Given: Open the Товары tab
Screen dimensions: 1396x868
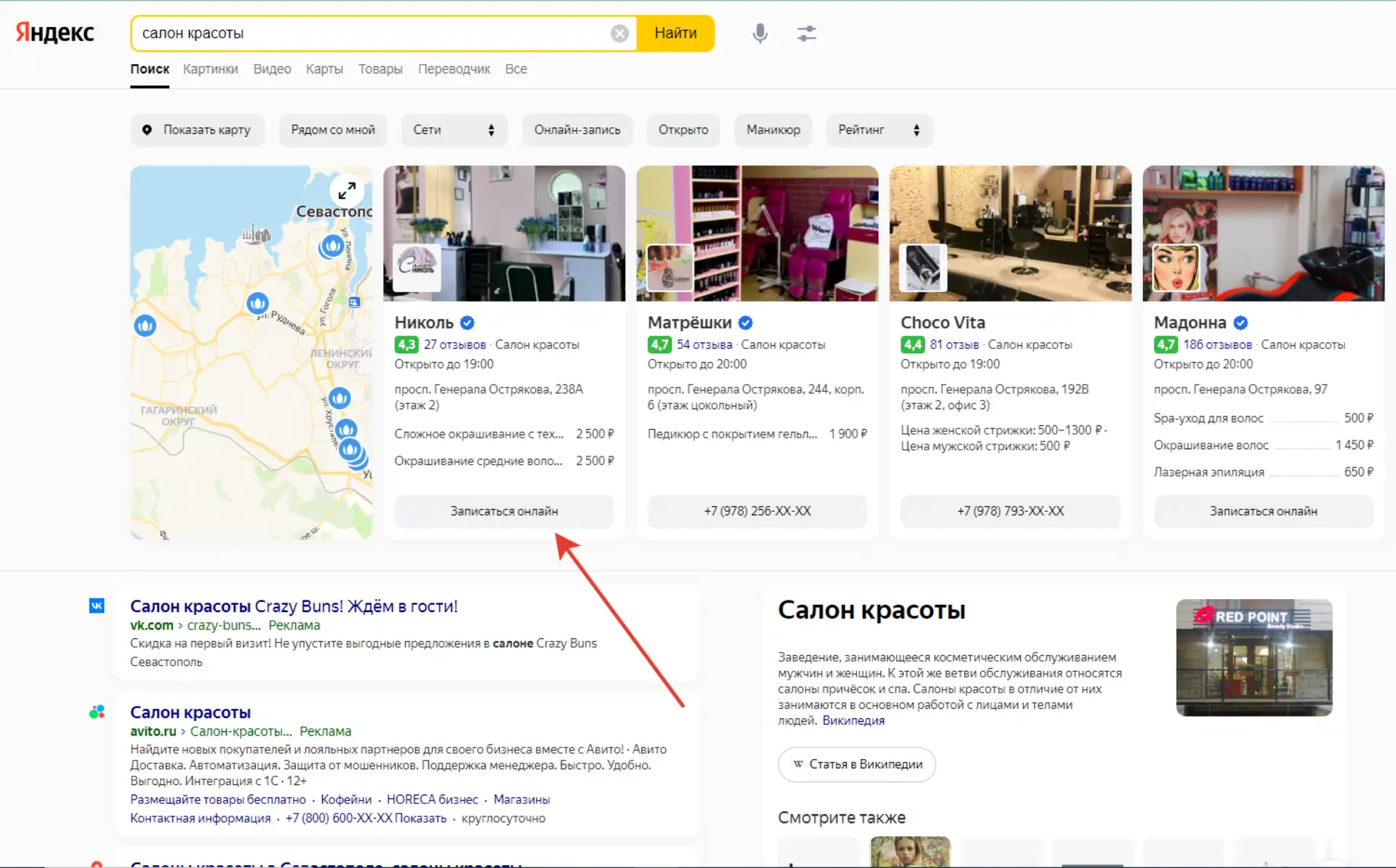Looking at the screenshot, I should click(x=380, y=69).
